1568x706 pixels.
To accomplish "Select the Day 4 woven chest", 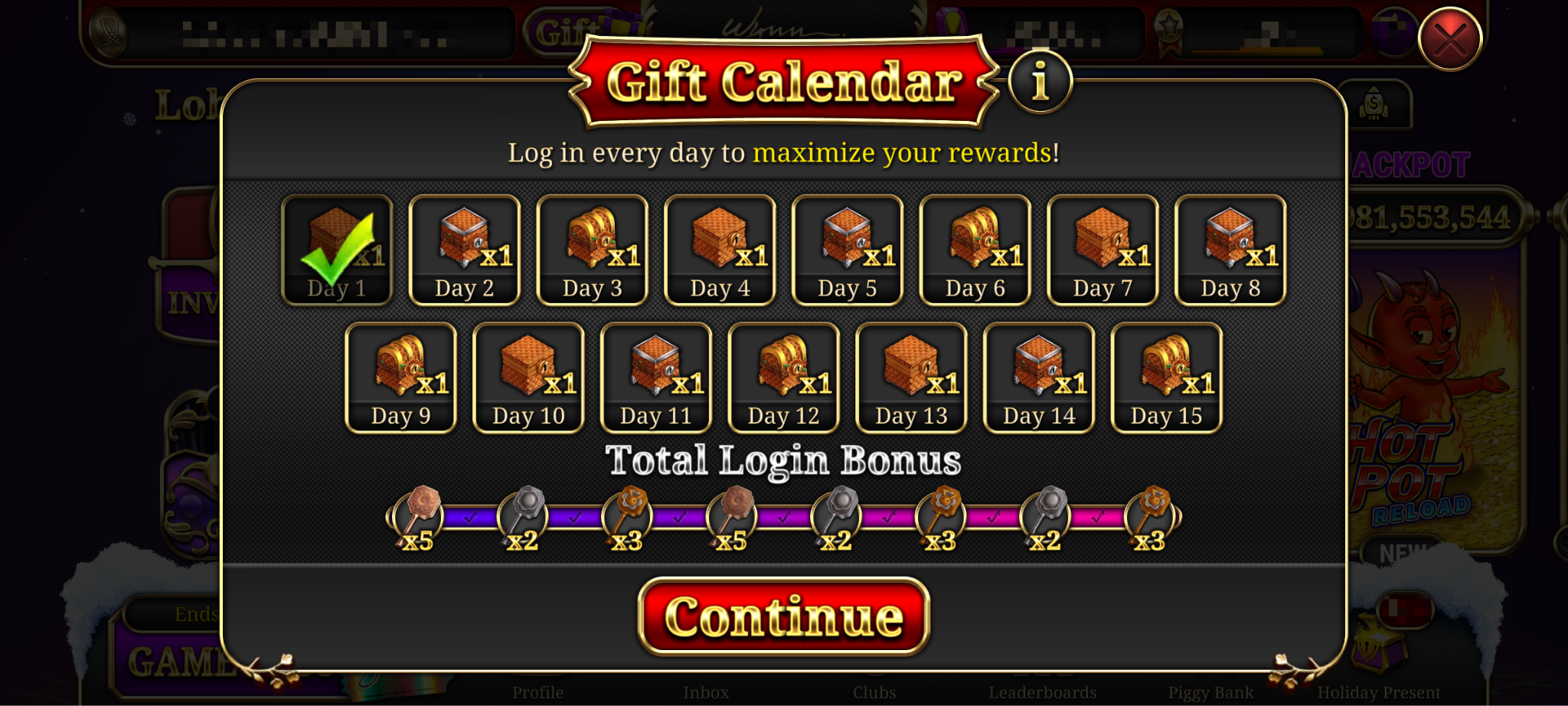I will point(720,250).
